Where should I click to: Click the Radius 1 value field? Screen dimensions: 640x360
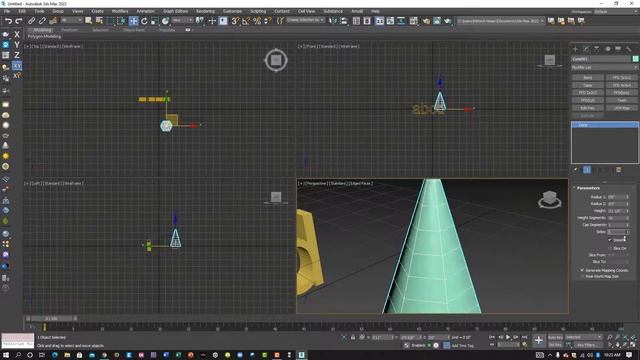click(x=616, y=197)
